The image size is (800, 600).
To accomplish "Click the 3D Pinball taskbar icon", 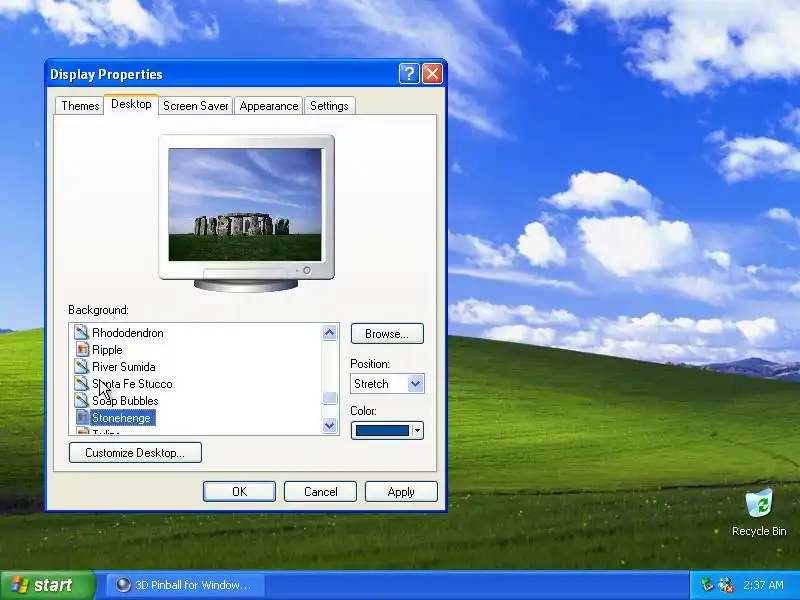I will click(x=123, y=585).
